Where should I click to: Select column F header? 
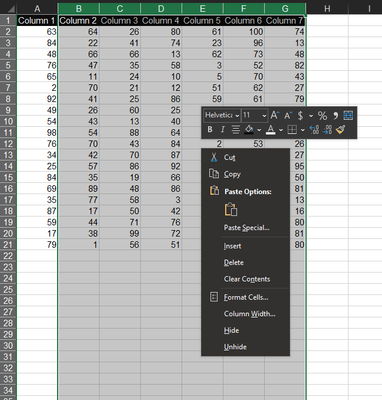click(x=244, y=9)
